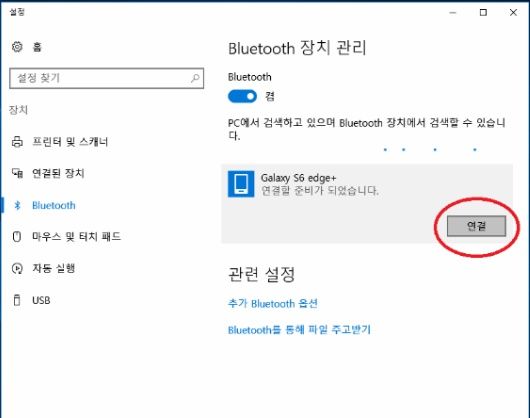Click the USB drive icon
530x418 pixels.
click(x=17, y=300)
